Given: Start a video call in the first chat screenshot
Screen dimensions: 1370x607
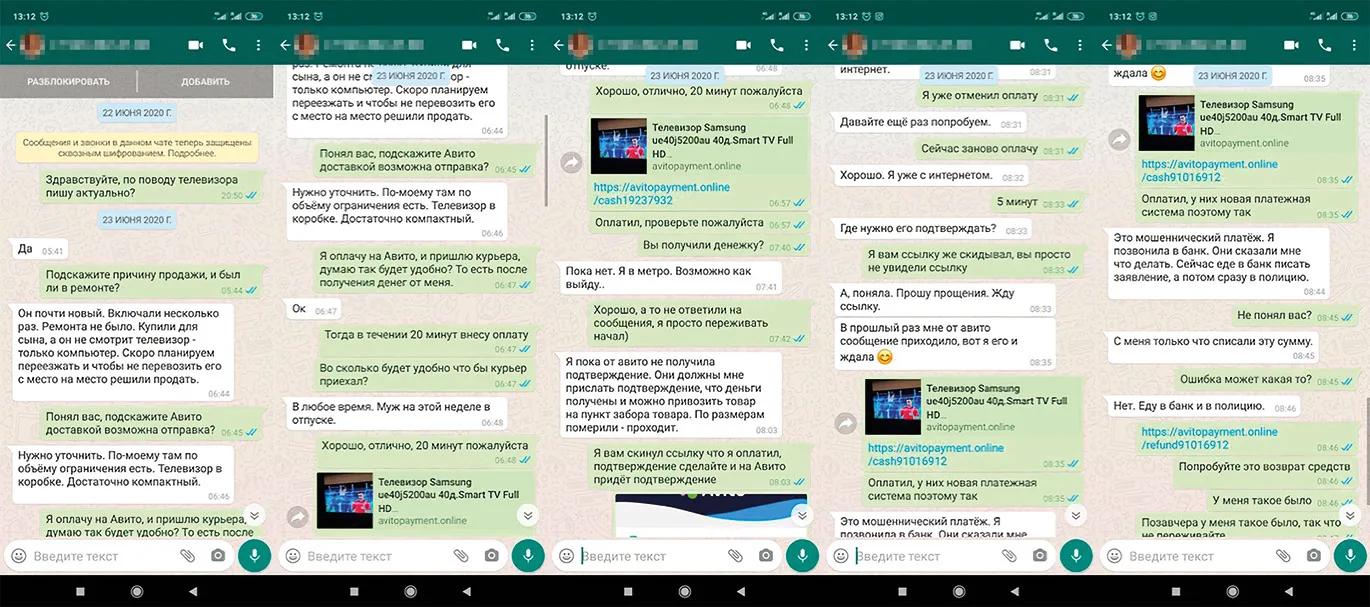Looking at the screenshot, I should coord(194,45).
